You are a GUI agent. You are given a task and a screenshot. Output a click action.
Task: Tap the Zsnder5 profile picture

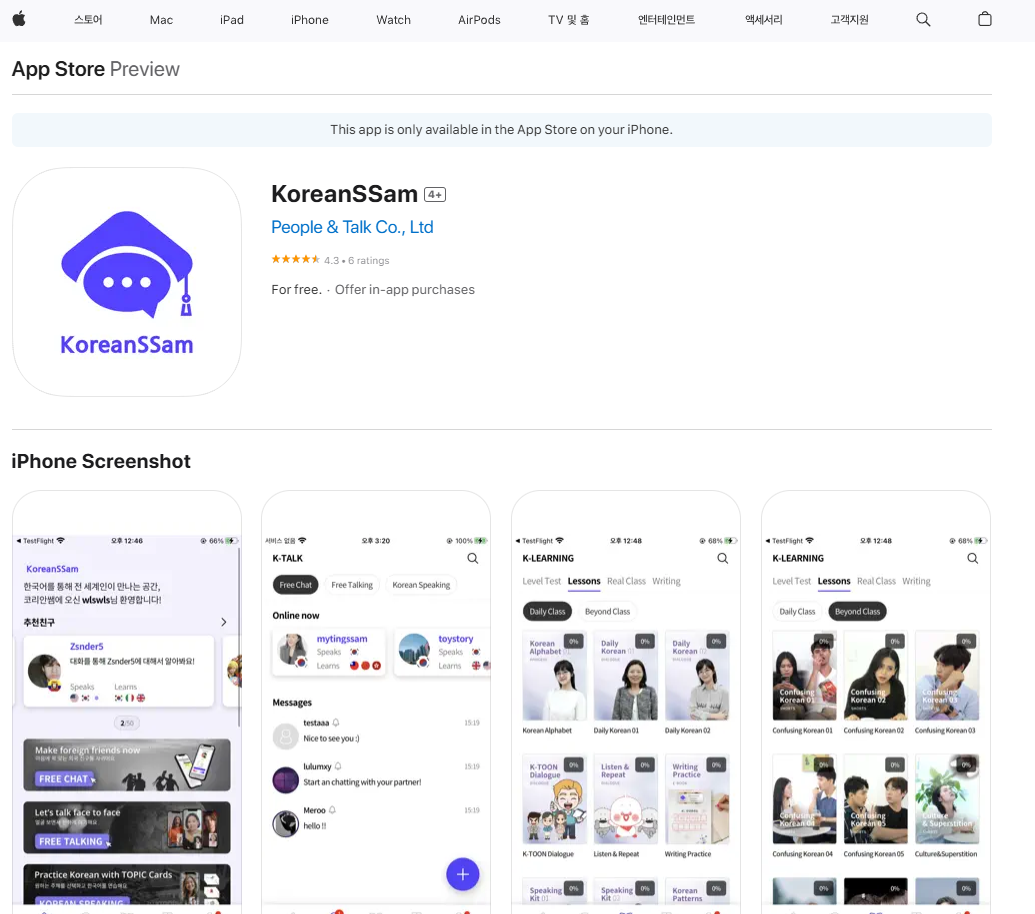coord(44,671)
